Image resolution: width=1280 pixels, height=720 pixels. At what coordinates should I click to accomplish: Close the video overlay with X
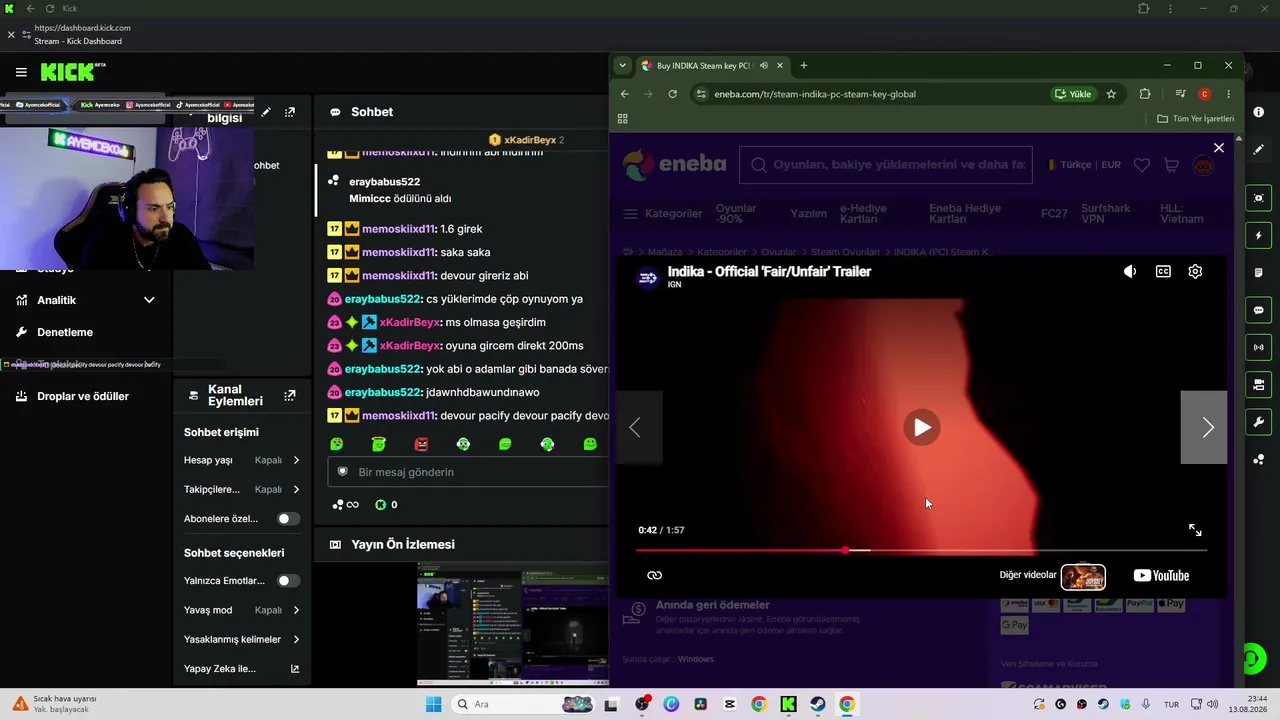[1218, 148]
